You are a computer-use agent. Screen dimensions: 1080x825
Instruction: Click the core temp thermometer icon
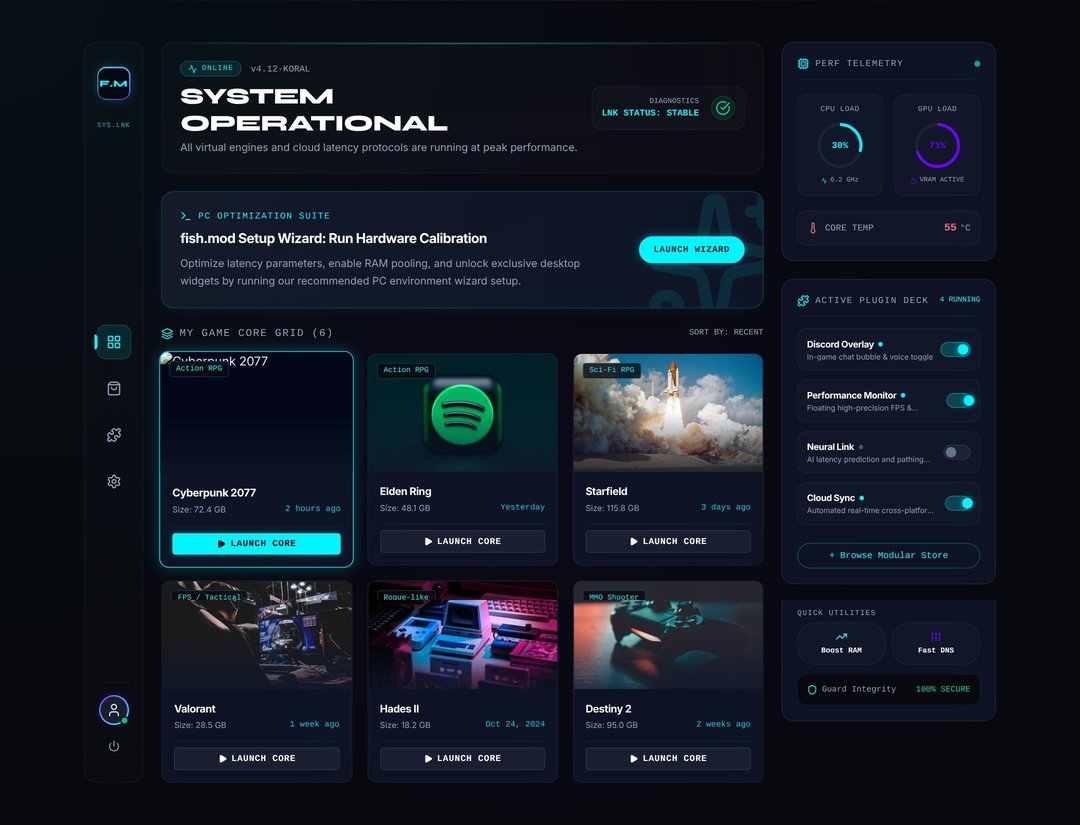[x=813, y=228]
